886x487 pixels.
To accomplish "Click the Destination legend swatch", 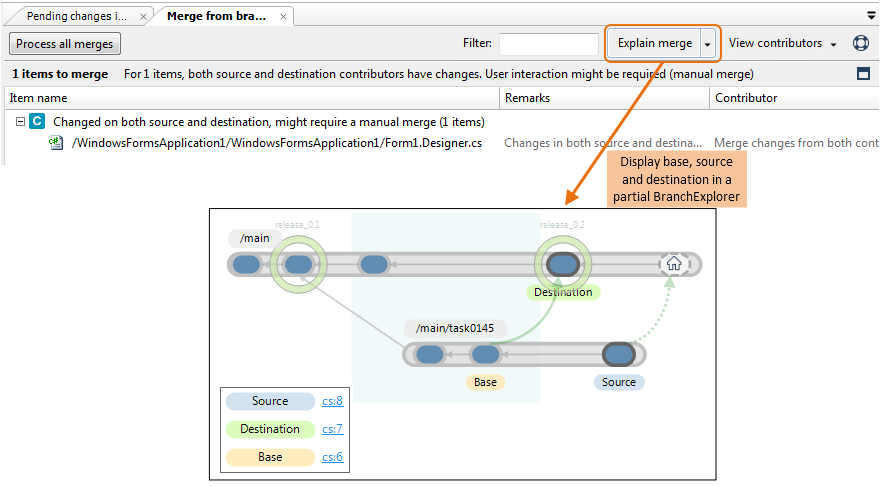I will [270, 429].
